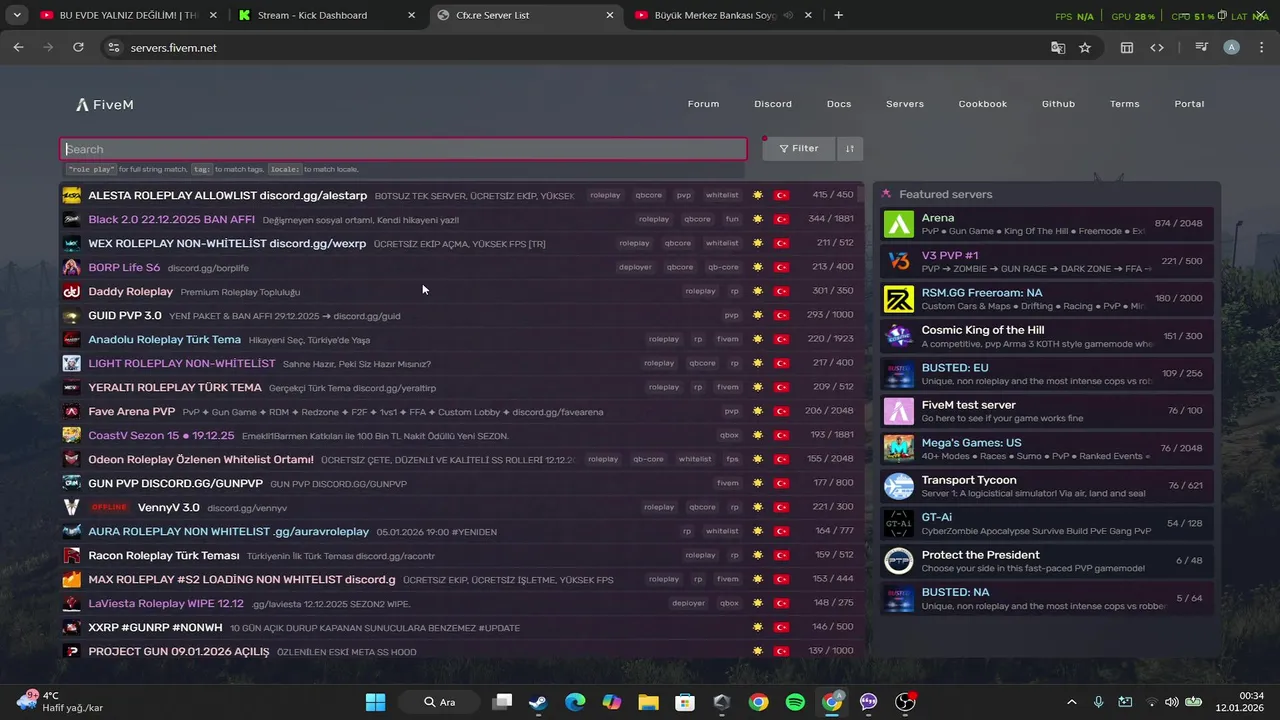Open the FiveM test server featured entry
Viewport: 1280px width, 720px height.
1047,411
